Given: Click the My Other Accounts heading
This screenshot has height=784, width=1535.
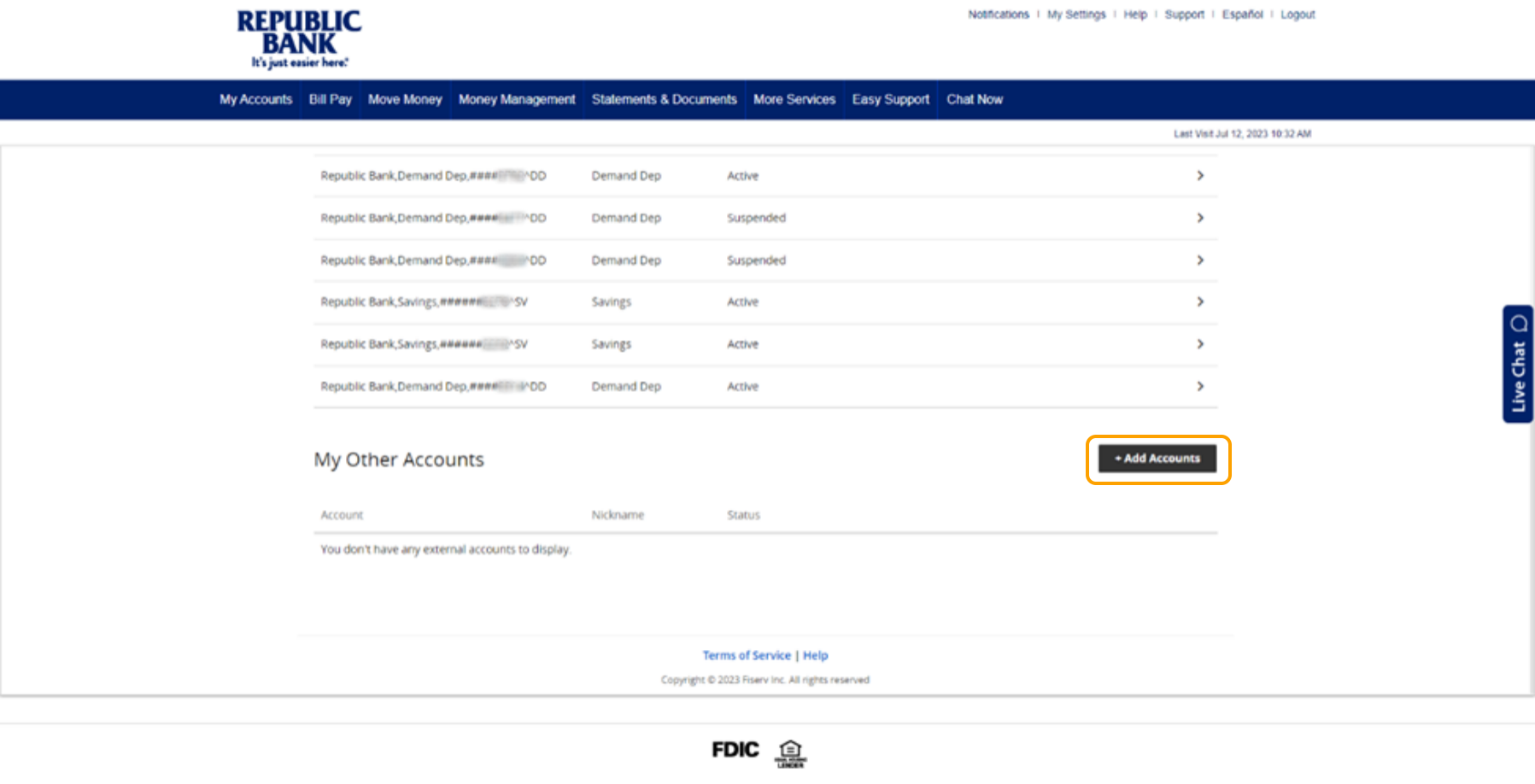Looking at the screenshot, I should [399, 459].
